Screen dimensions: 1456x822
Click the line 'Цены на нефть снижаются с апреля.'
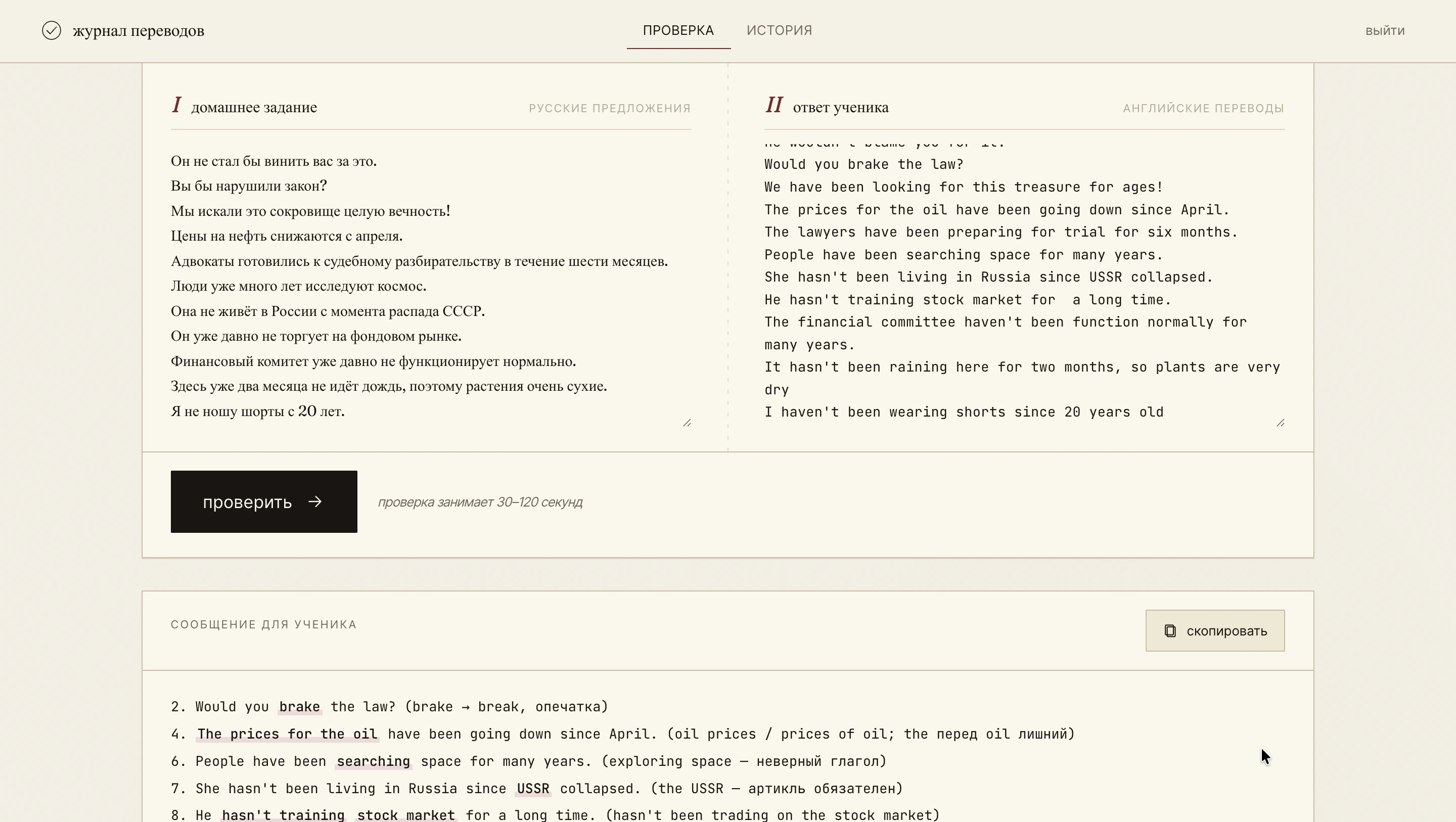(x=287, y=236)
